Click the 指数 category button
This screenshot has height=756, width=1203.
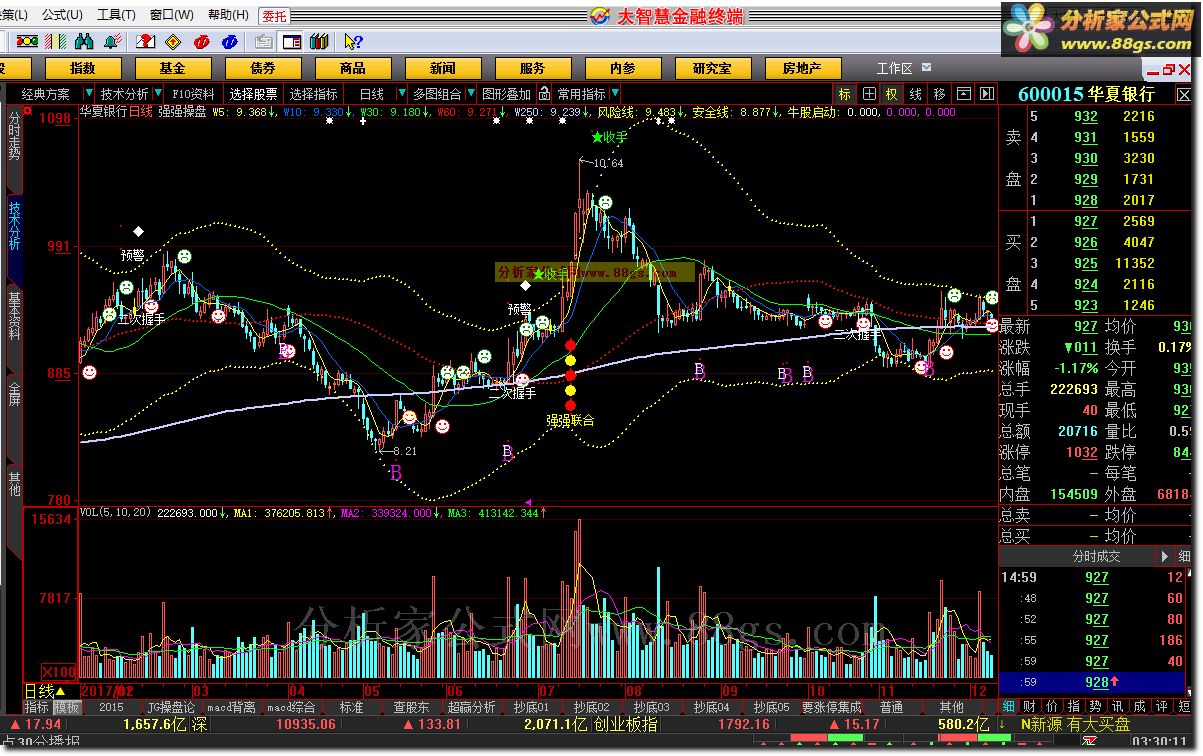[83, 68]
